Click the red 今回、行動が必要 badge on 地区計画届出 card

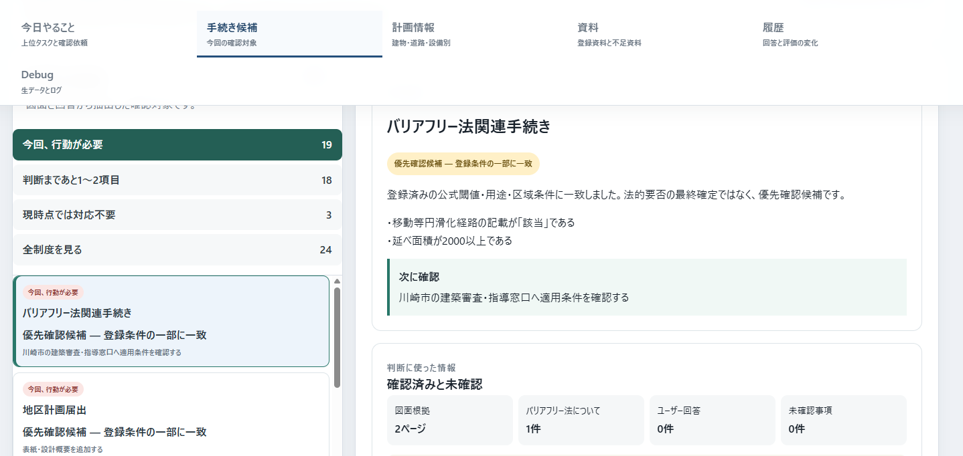tap(53, 389)
